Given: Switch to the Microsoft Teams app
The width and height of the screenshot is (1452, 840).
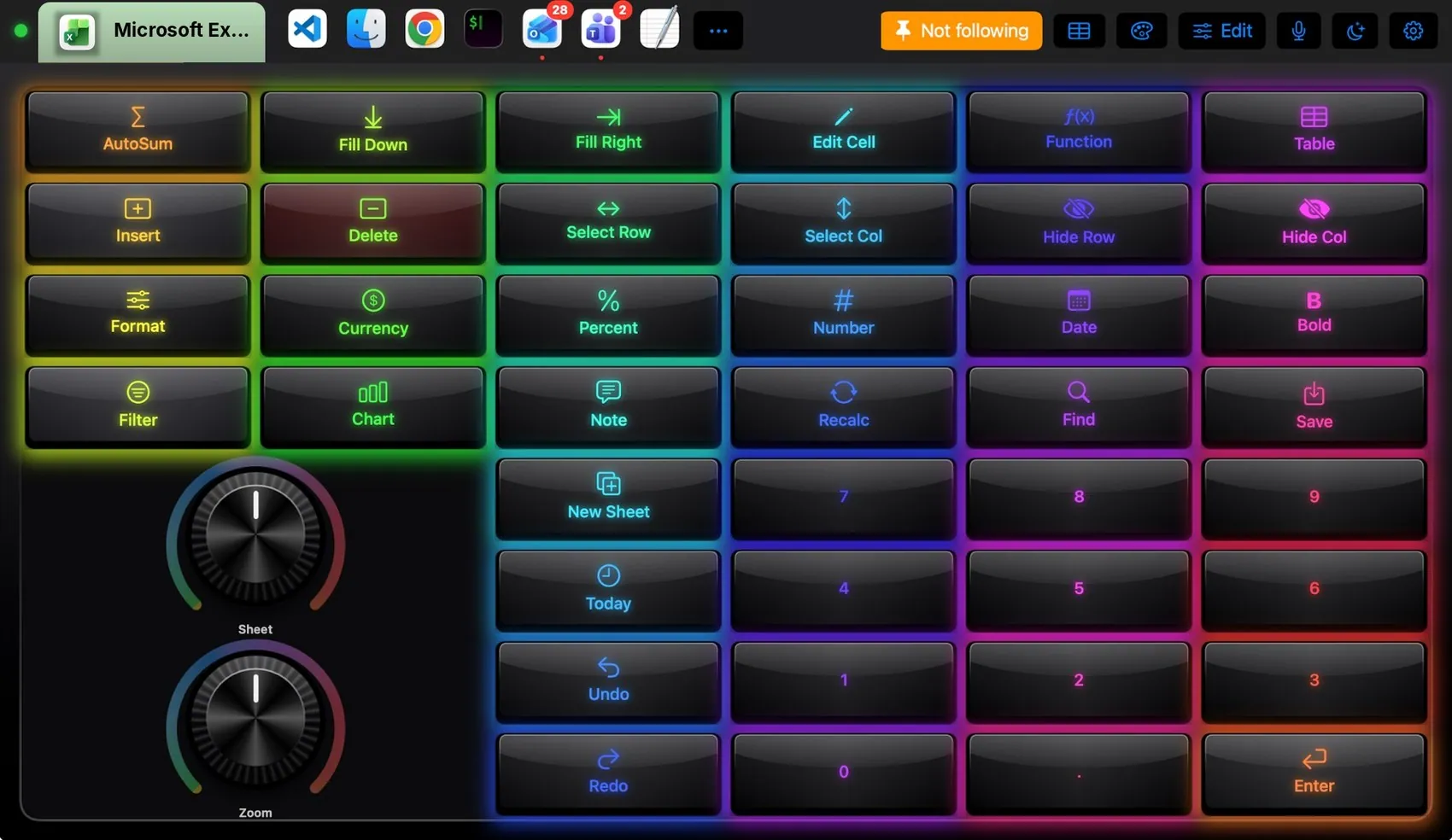Looking at the screenshot, I should (600, 29).
